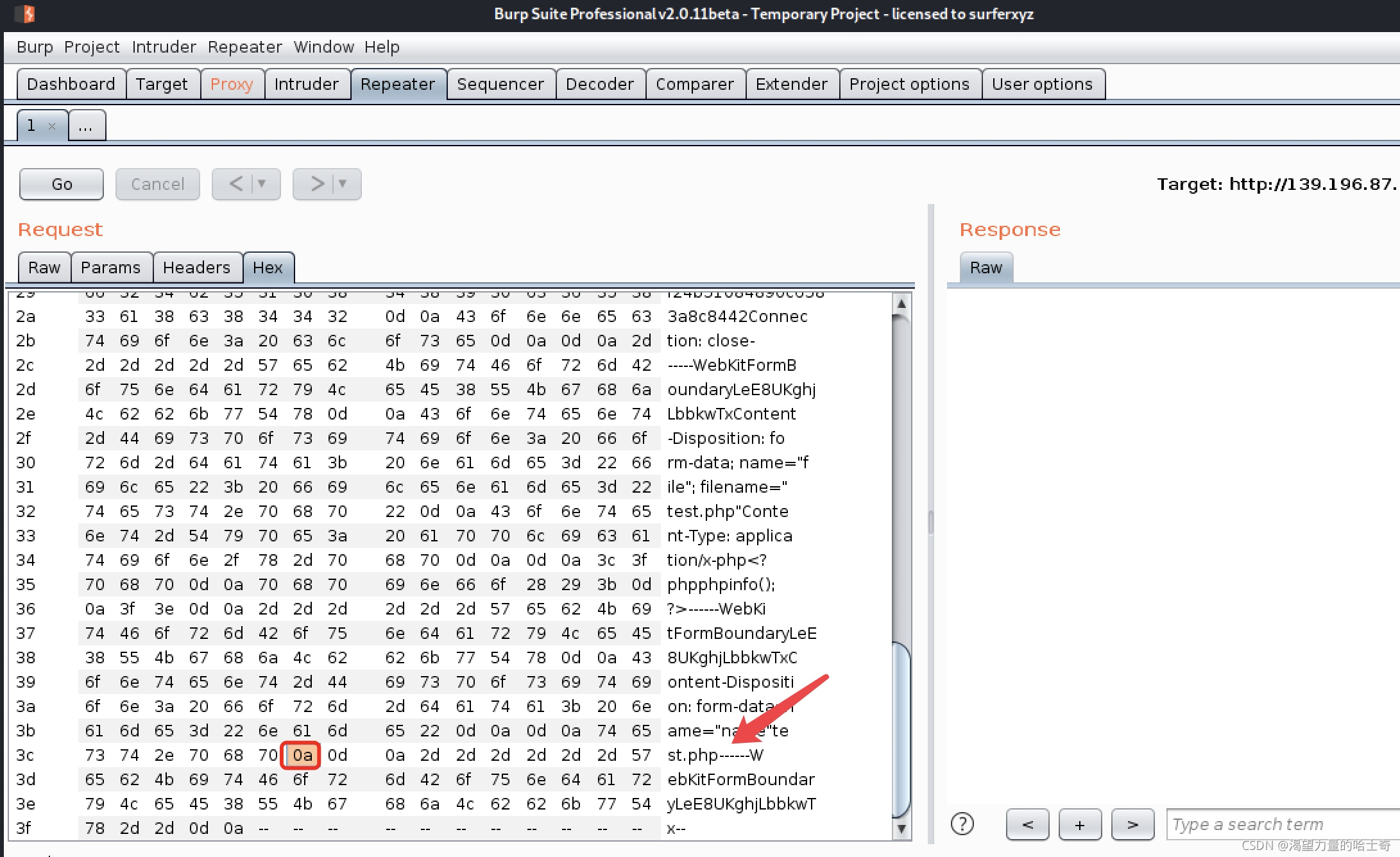This screenshot has width=1400, height=857.
Task: Show the request Params view
Action: click(110, 267)
